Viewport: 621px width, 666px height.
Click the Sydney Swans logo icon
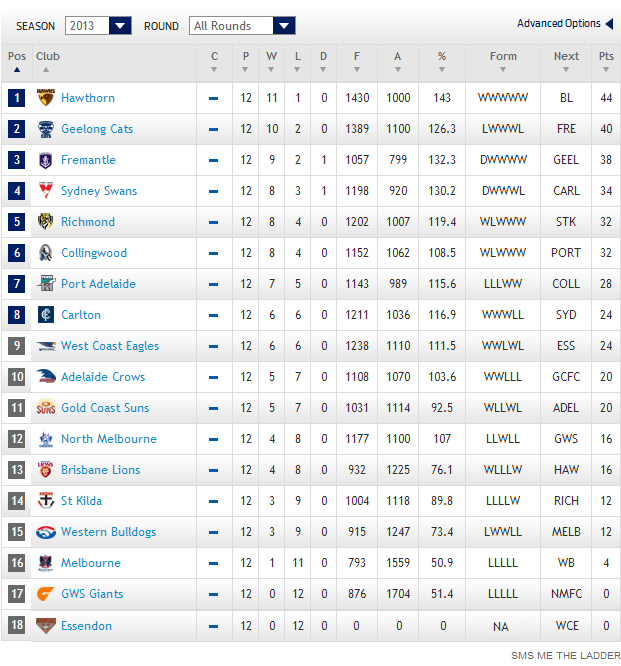[x=45, y=191]
